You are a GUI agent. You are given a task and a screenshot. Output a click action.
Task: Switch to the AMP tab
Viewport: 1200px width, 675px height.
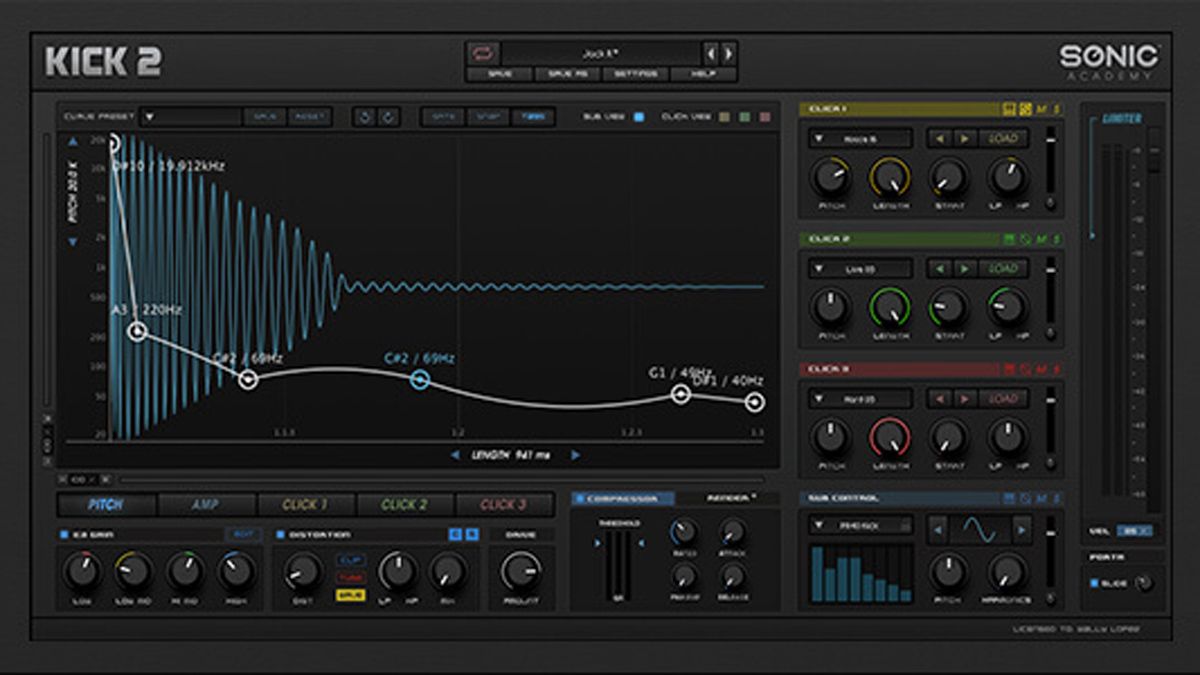point(206,505)
